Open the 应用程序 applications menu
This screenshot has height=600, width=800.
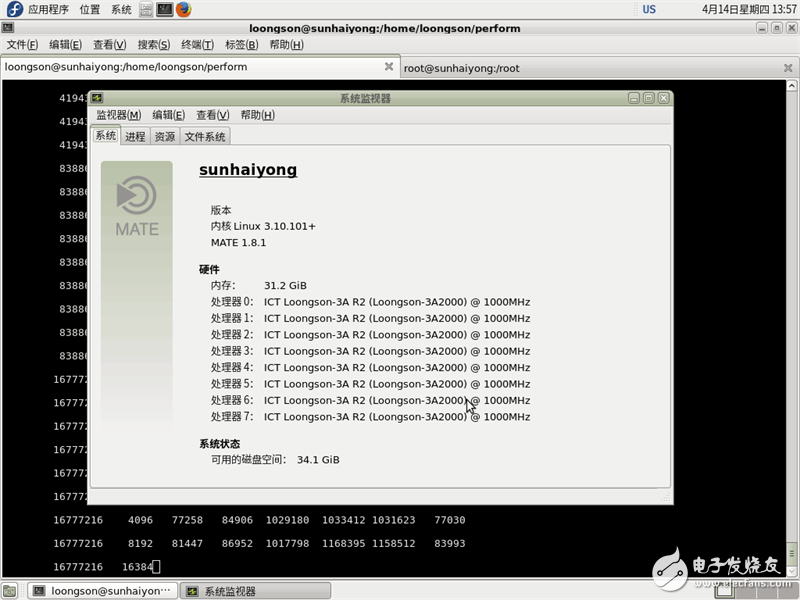(x=48, y=9)
